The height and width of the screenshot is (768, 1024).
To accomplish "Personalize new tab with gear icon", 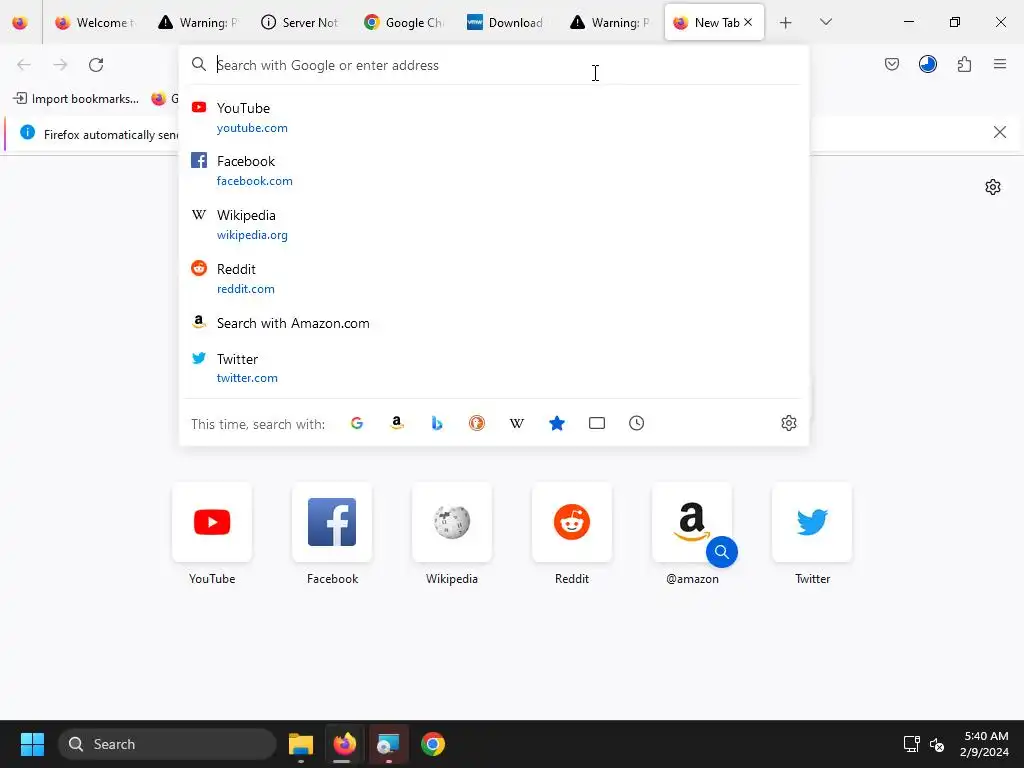I will tap(993, 187).
